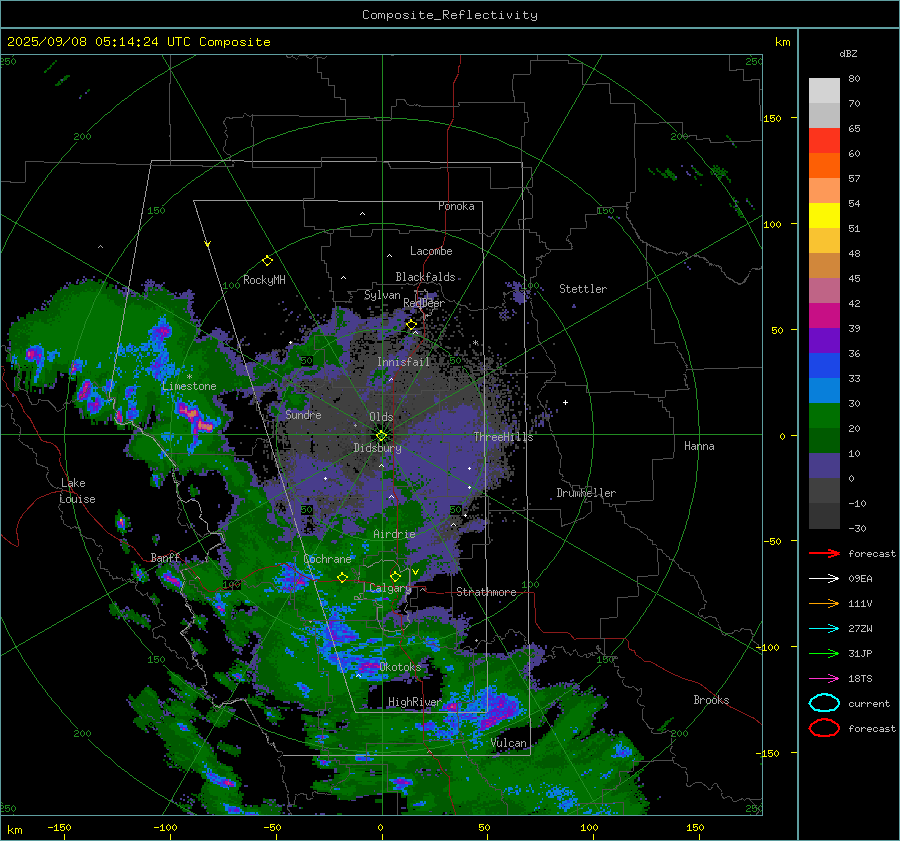Screen dimensions: 900x841
Task: Click the Airdrie city label
Action: [394, 534]
